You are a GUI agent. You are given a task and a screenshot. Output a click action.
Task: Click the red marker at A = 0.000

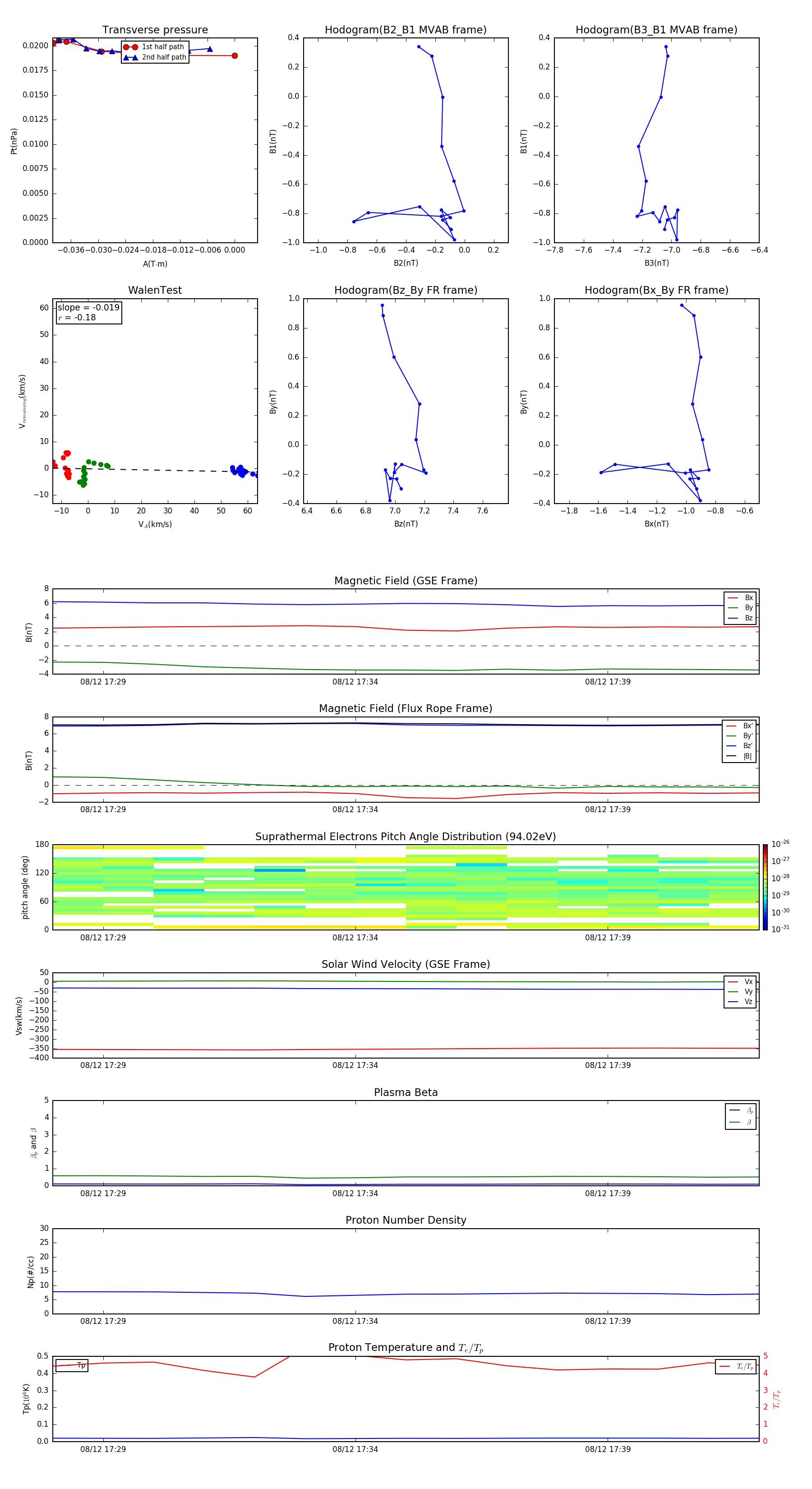tap(235, 55)
